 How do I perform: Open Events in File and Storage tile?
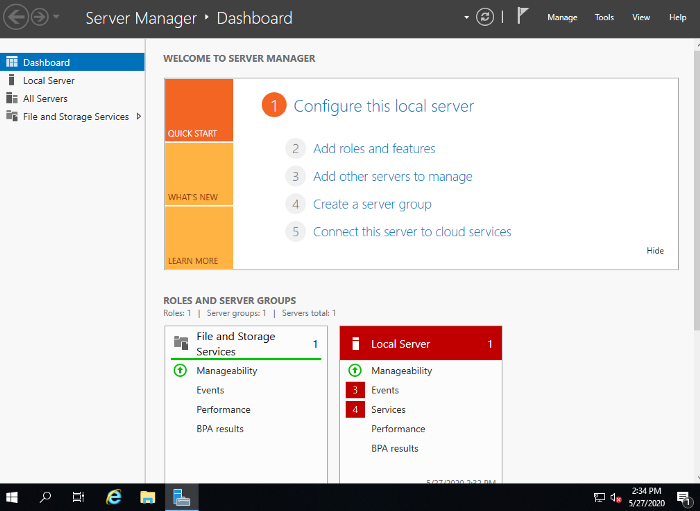coord(210,390)
